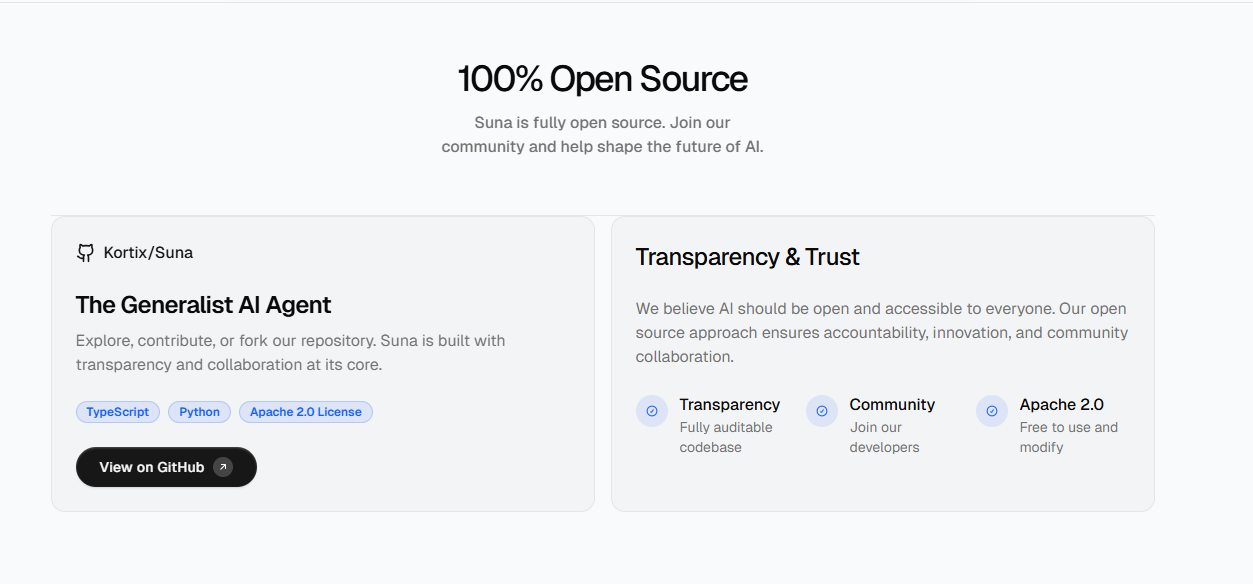Click the GitHub logo icon beside Kortix/Suna
The image size is (1253, 584).
tap(85, 253)
